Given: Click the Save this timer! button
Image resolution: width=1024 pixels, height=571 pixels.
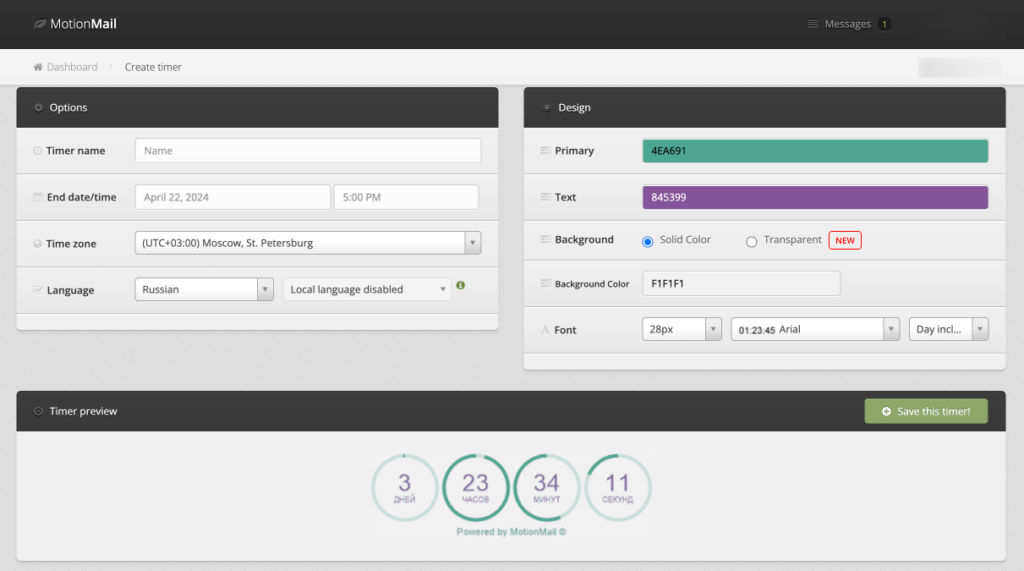Looking at the screenshot, I should click(x=926, y=411).
